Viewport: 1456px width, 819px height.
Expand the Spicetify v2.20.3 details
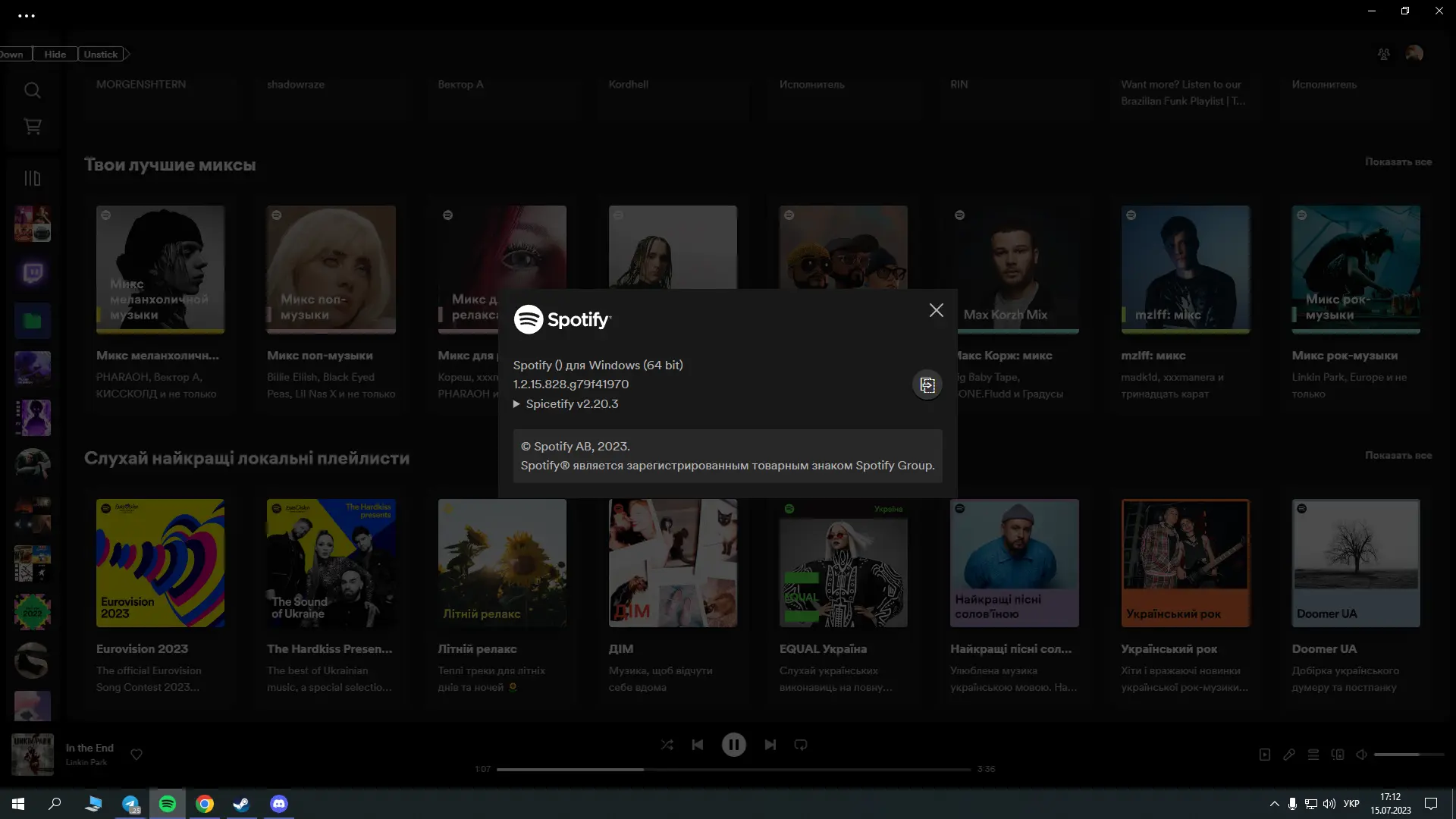click(x=566, y=404)
